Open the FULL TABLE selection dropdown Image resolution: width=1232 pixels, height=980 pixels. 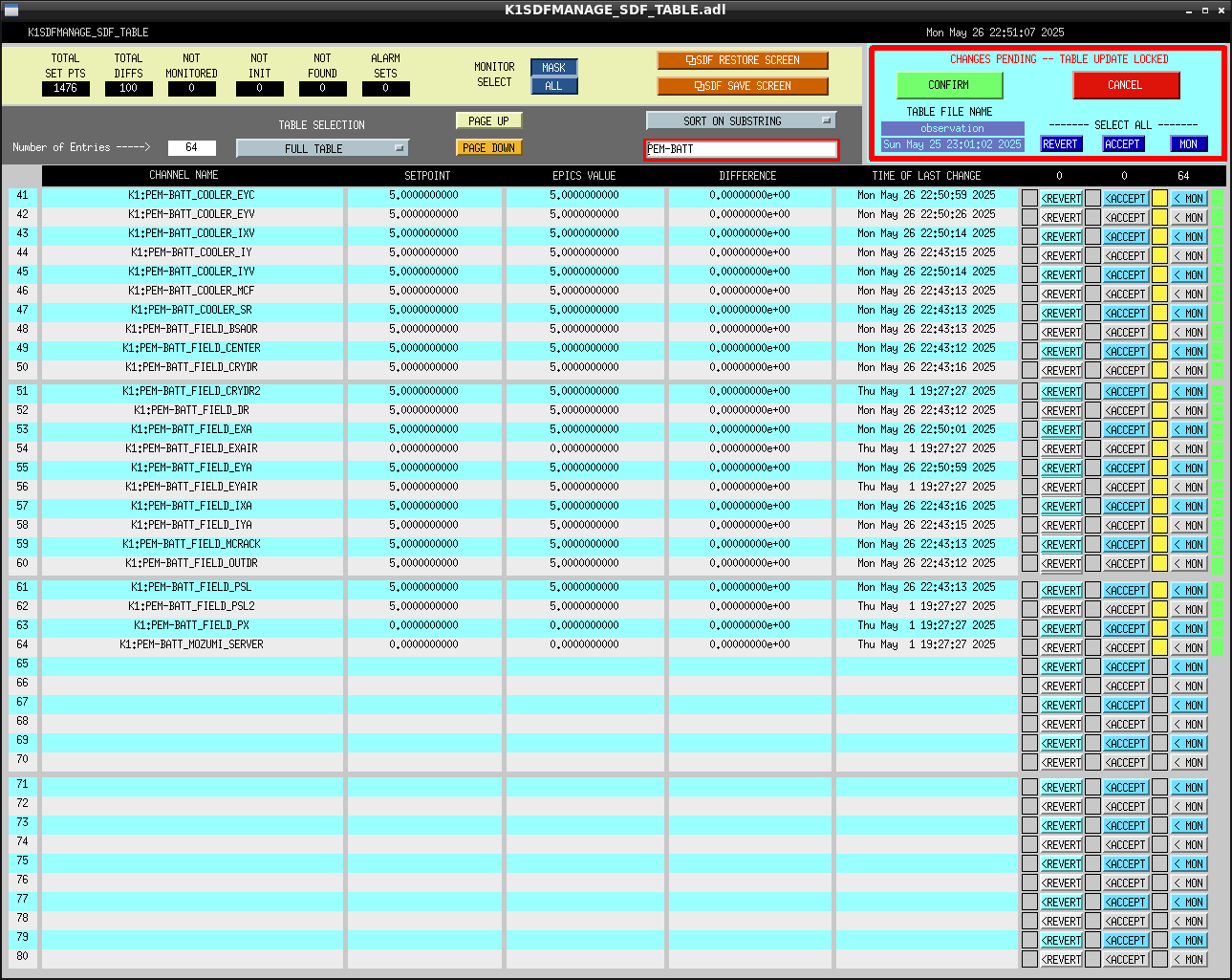(x=322, y=148)
